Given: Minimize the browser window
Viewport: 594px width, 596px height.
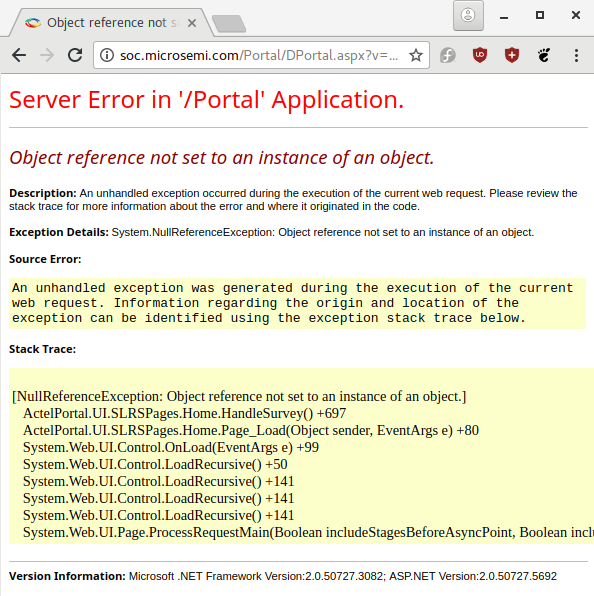Looking at the screenshot, I should pos(504,17).
